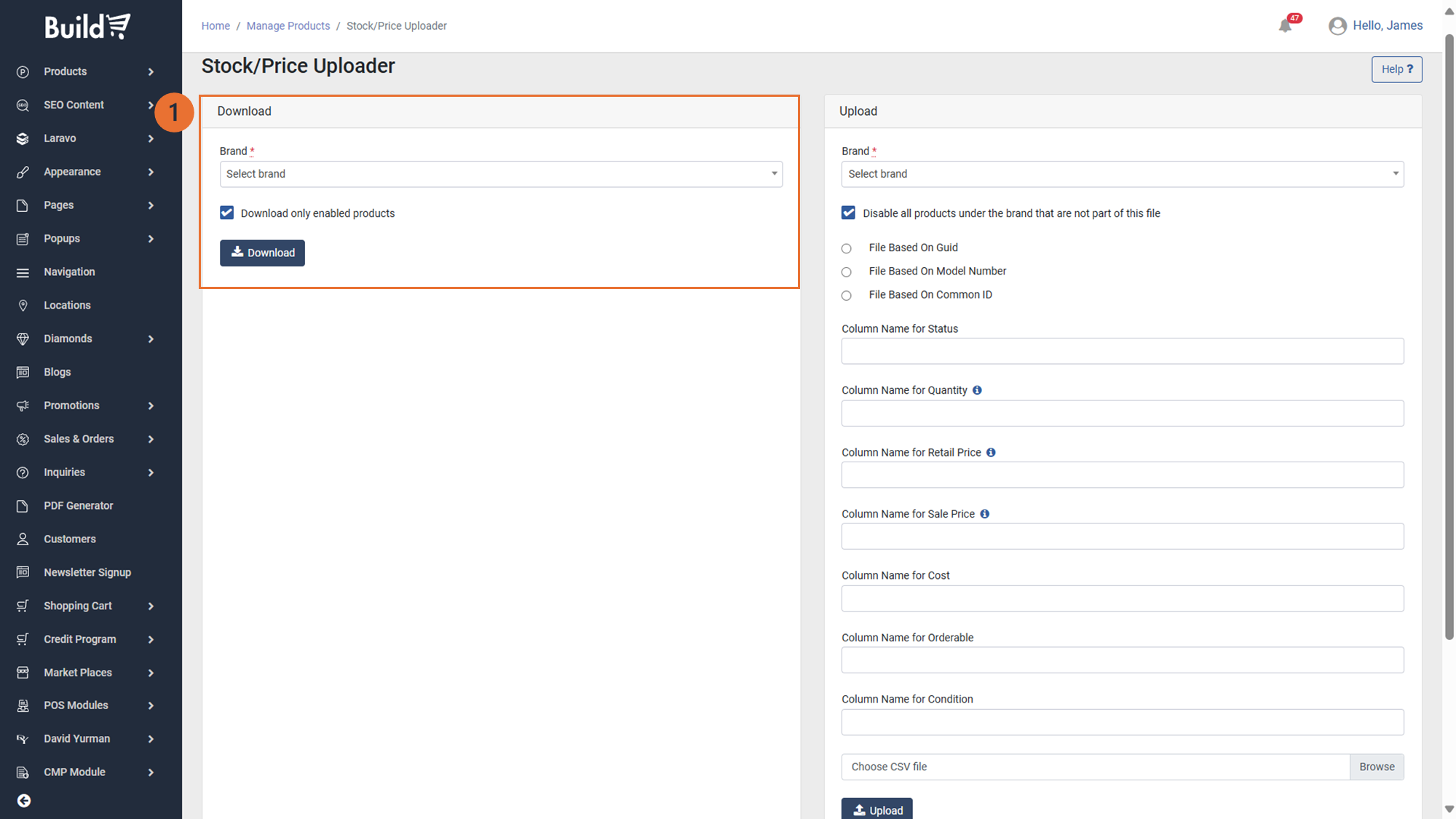This screenshot has width=1456, height=819.
Task: Click the Diamonds gem icon in sidebar
Action: 23,339
